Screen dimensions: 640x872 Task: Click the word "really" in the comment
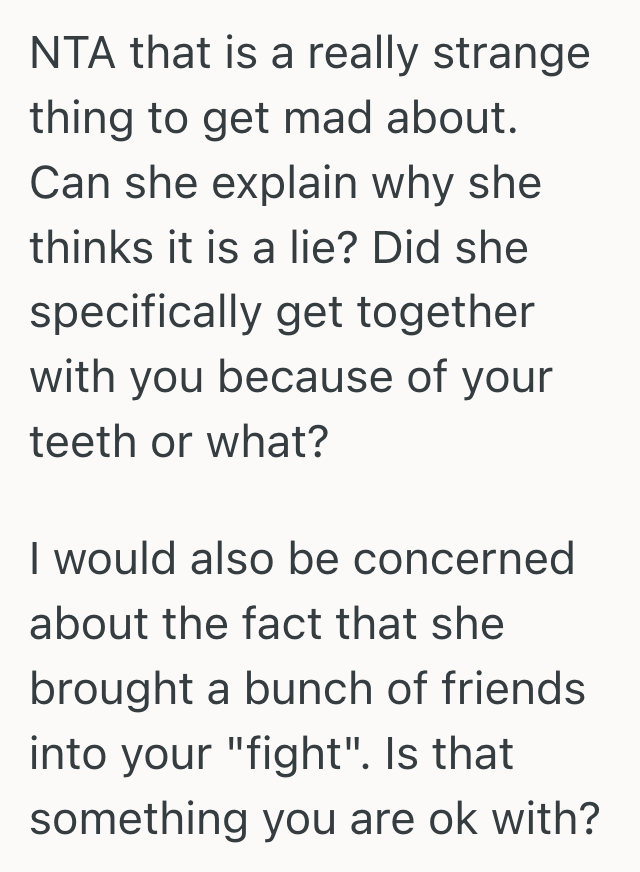(361, 53)
